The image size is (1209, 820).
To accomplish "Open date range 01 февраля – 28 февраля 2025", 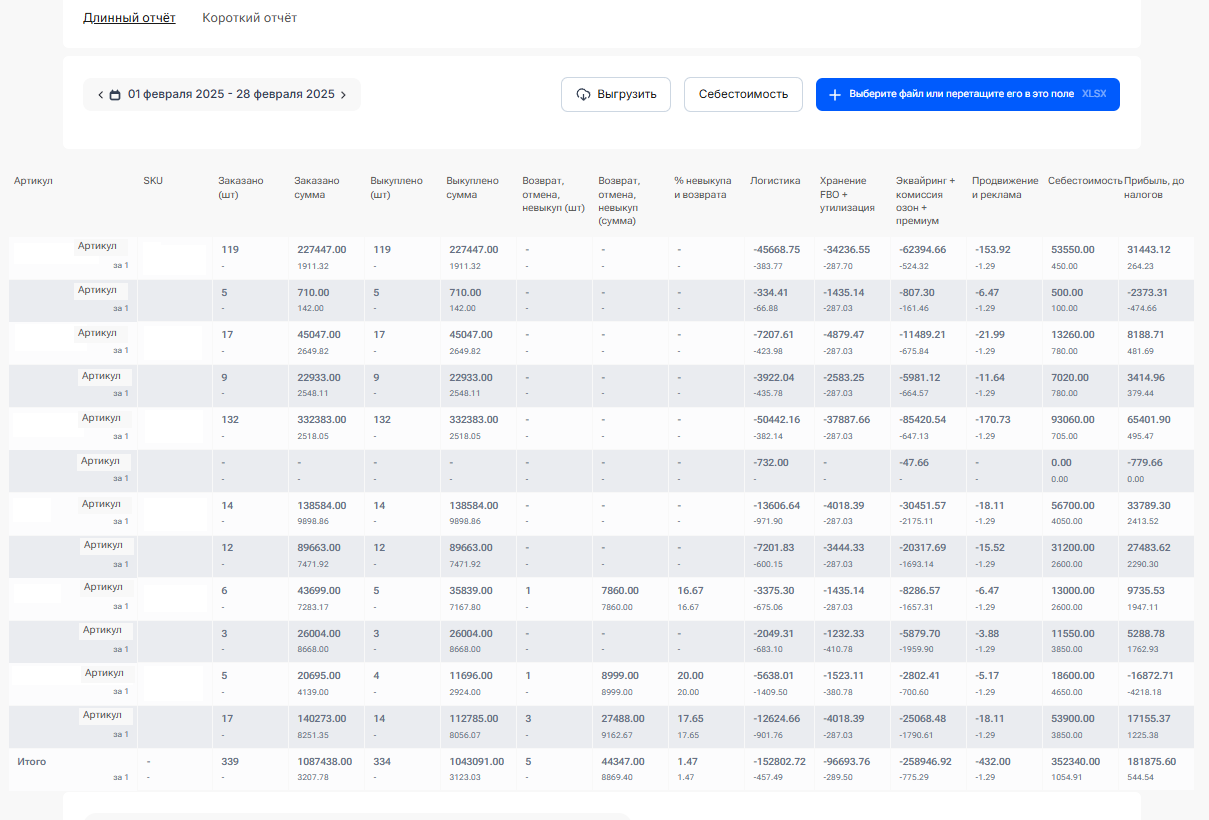I will click(231, 95).
